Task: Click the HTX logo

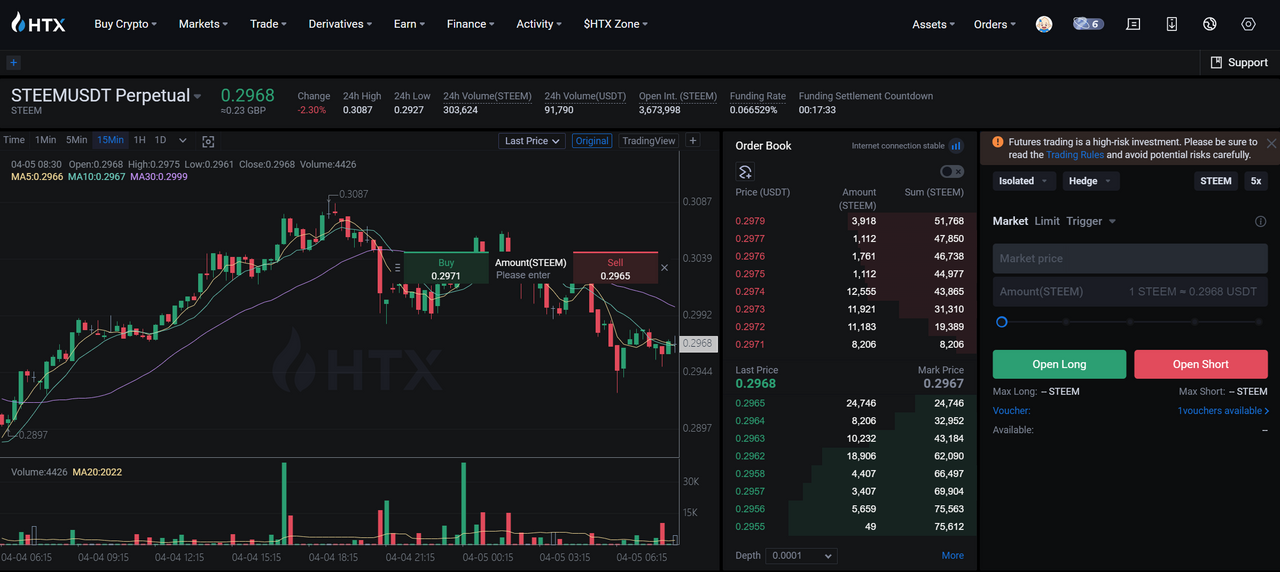Action: click(x=38, y=23)
